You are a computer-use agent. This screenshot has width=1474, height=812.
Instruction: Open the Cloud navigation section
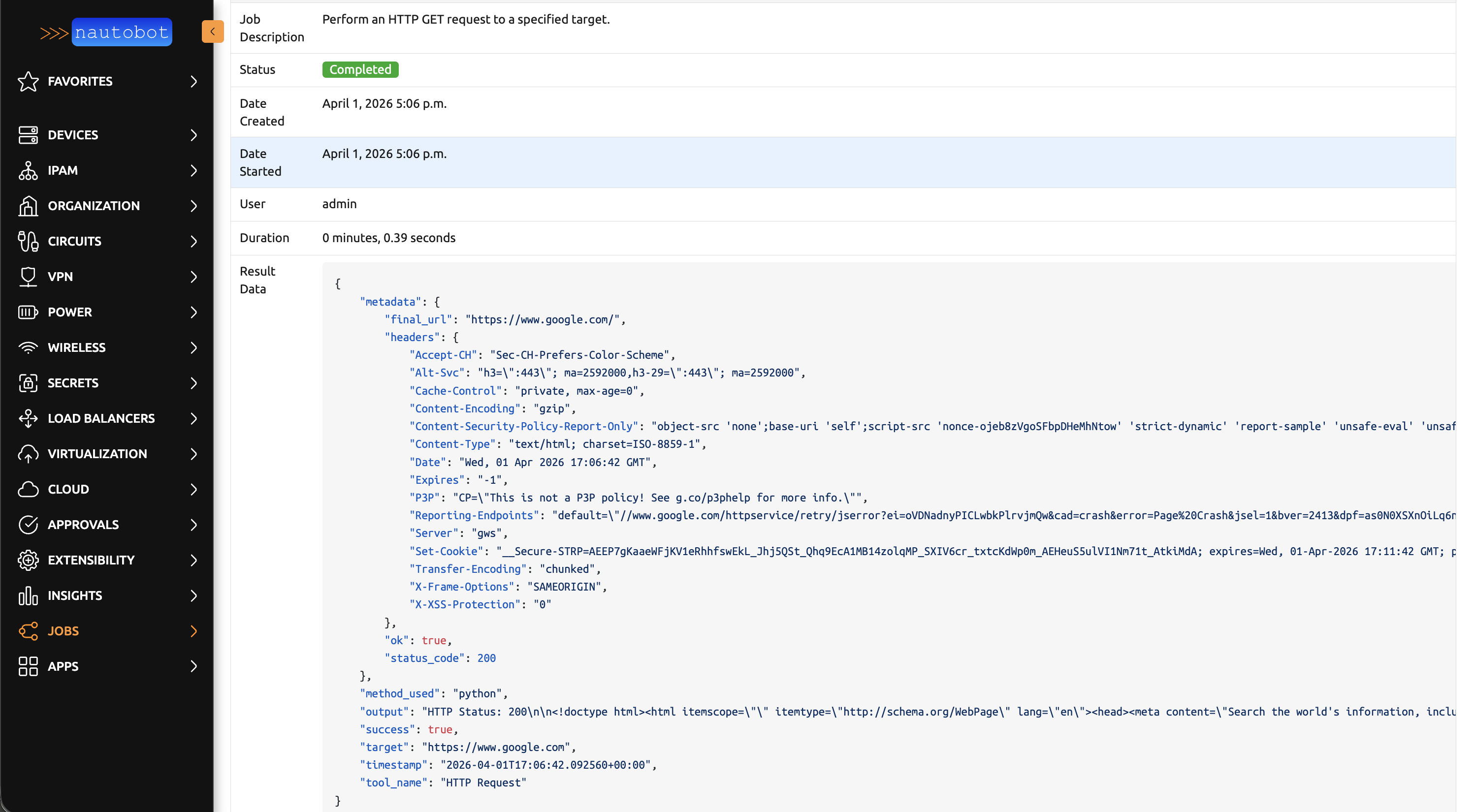pyautogui.click(x=68, y=490)
